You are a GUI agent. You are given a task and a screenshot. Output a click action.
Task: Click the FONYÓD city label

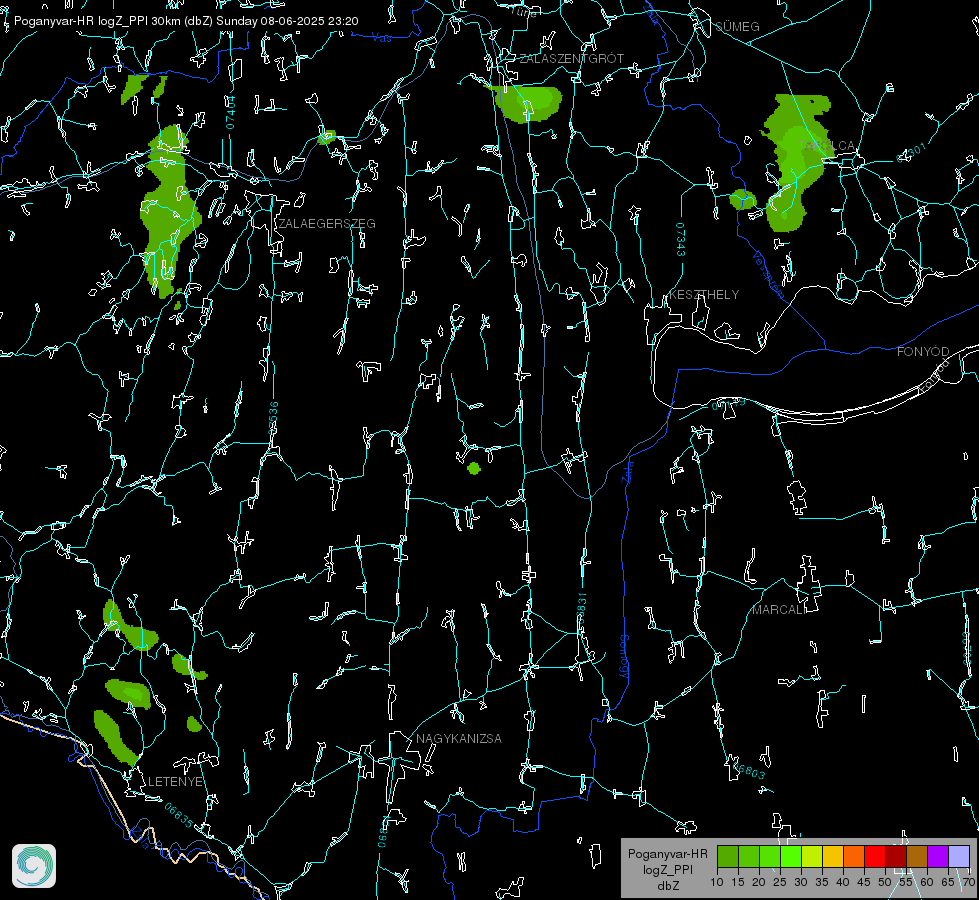tap(923, 352)
